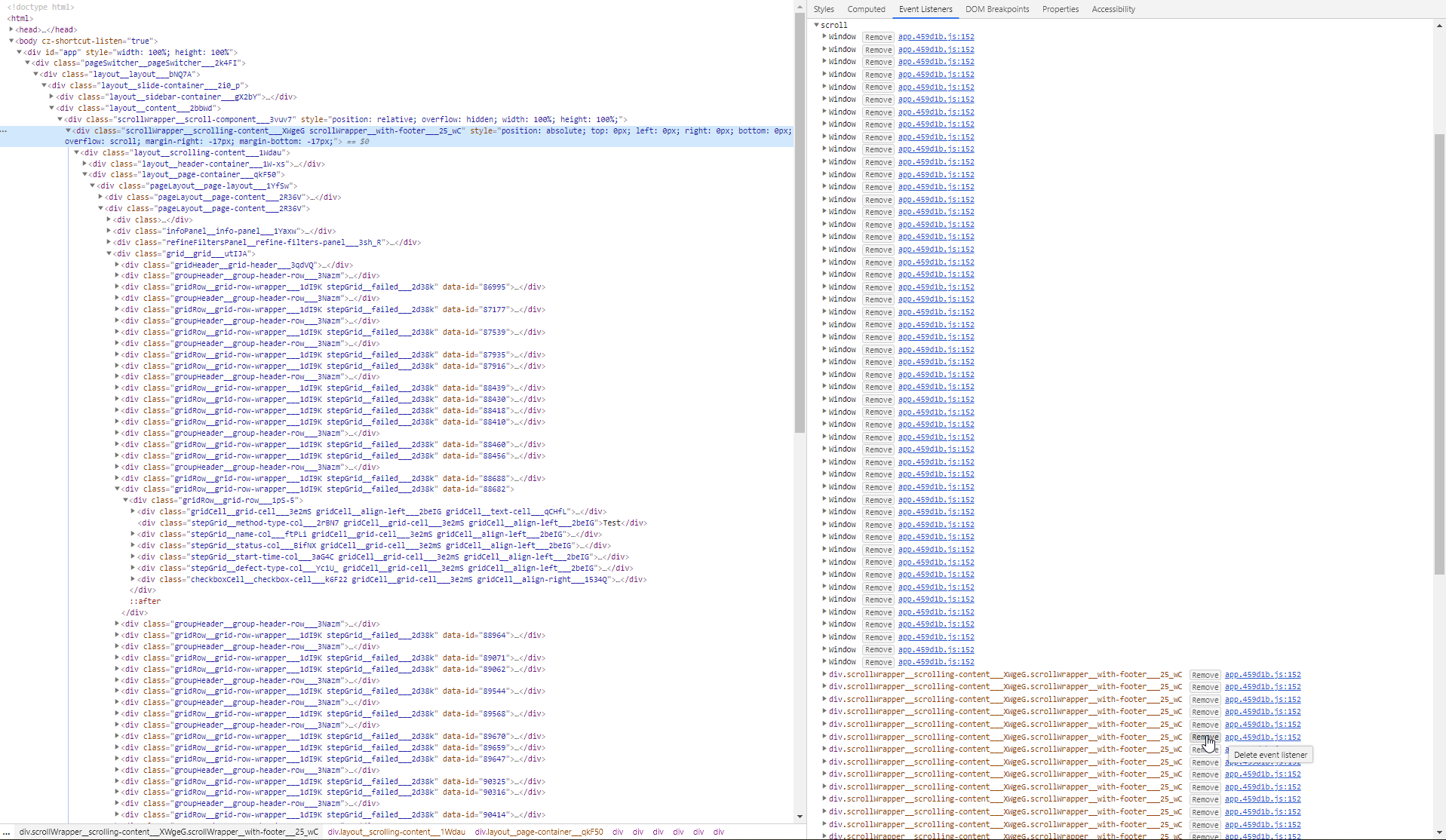Expand the refineFiltersPanel div node

point(109,242)
